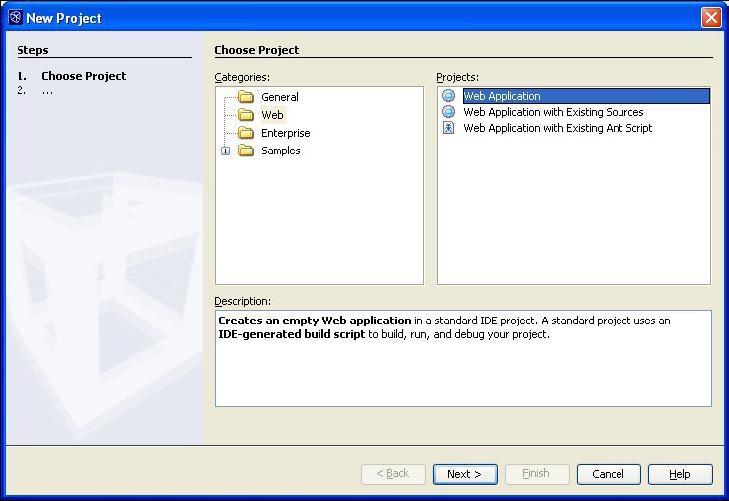Select the General category label
The image size is (729, 501).
[280, 97]
